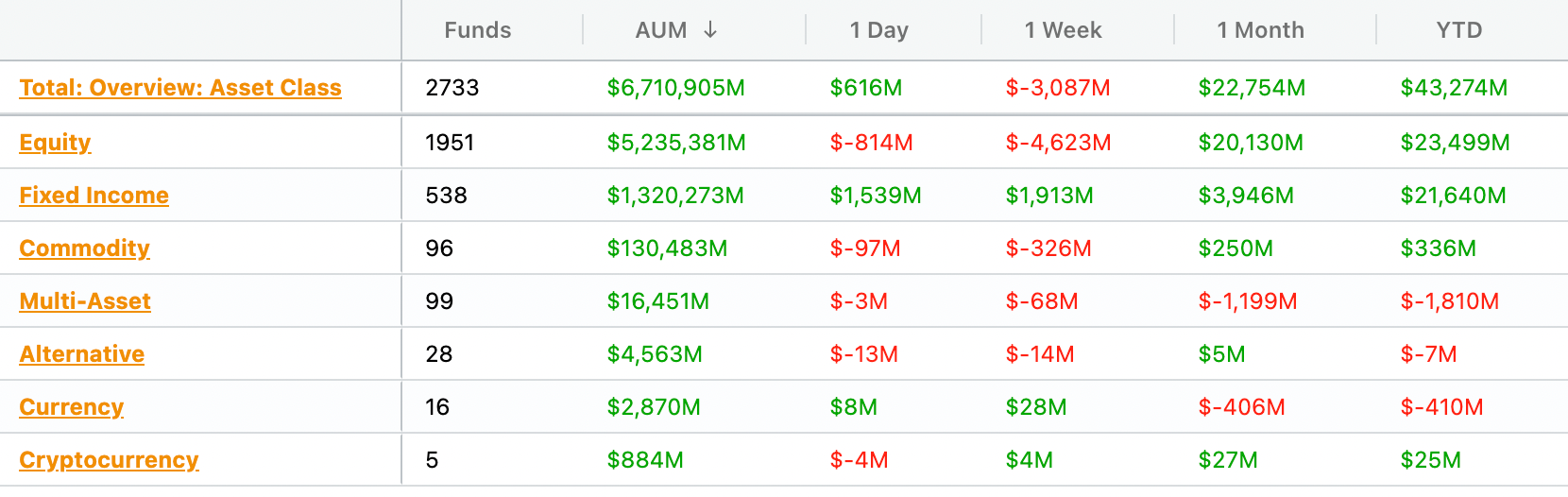Select Alternative YTD value $-7M

click(1428, 354)
